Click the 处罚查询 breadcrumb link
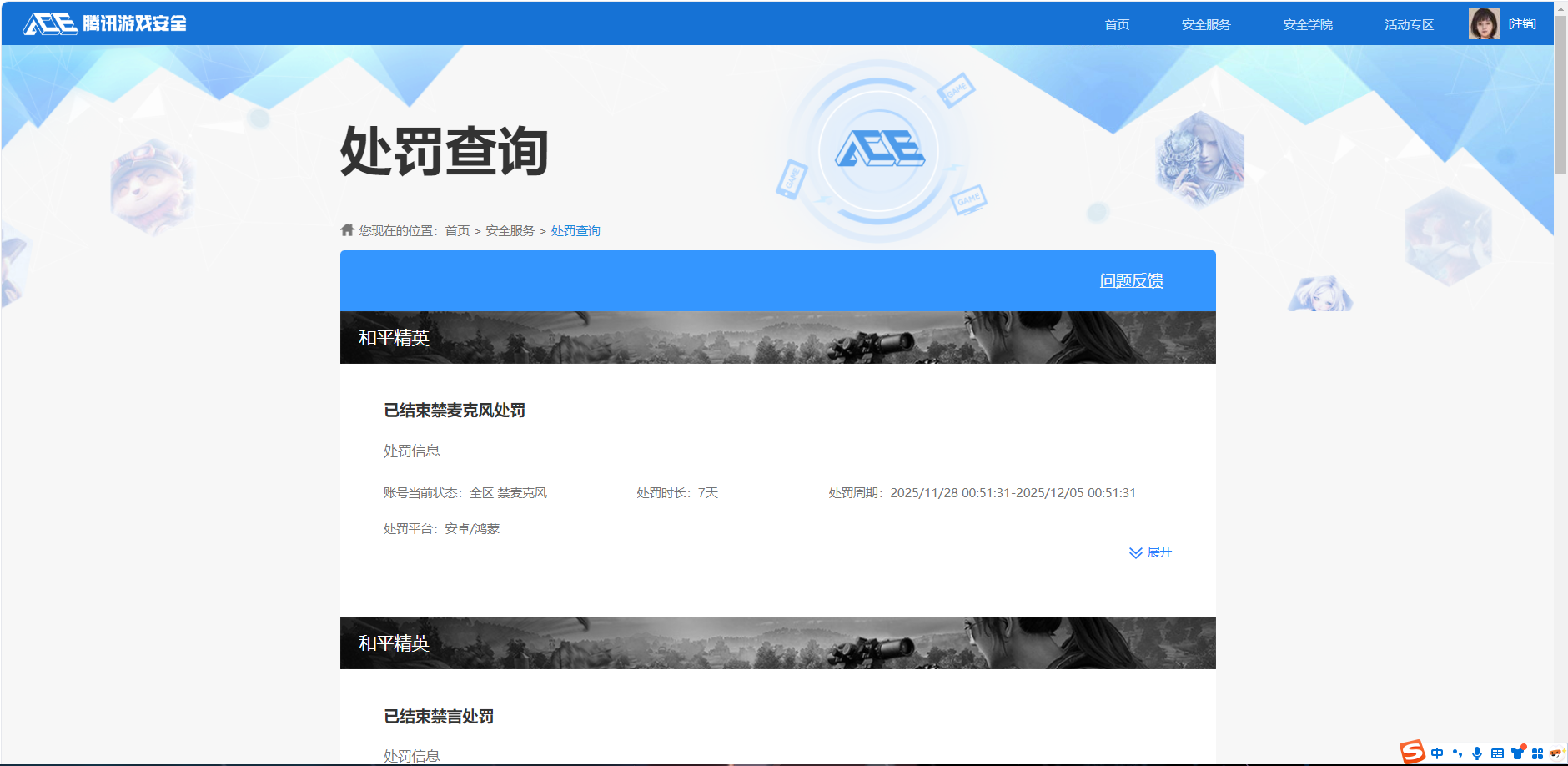 [575, 230]
